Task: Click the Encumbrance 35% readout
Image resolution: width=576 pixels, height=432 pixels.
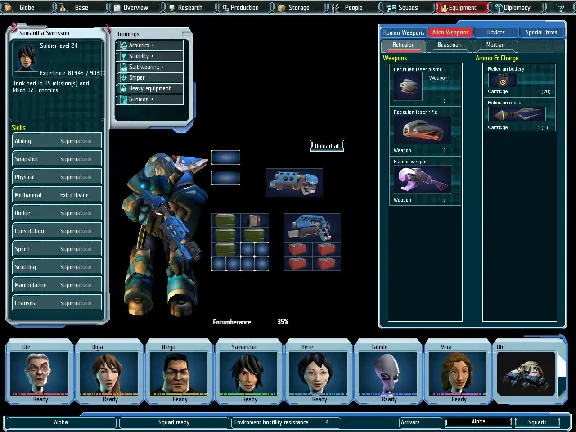Action: coord(251,322)
